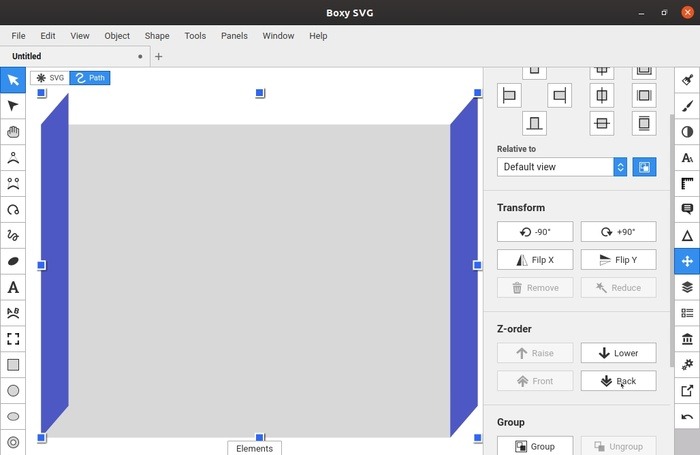
Task: Switch to the Untitled document tab
Action: [75, 56]
